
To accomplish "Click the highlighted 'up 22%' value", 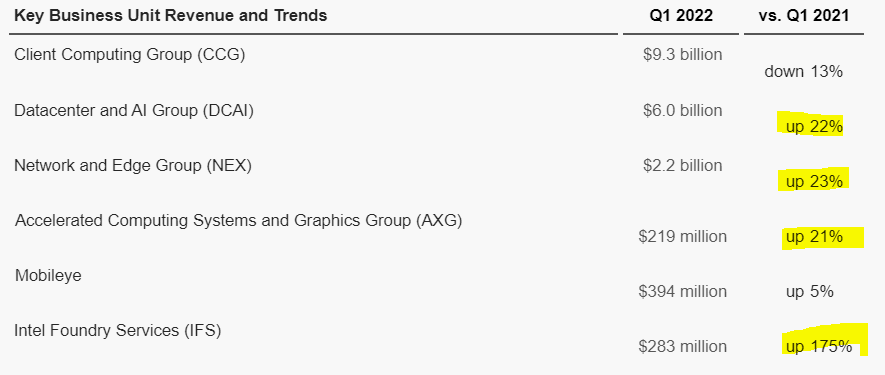I will click(814, 127).
